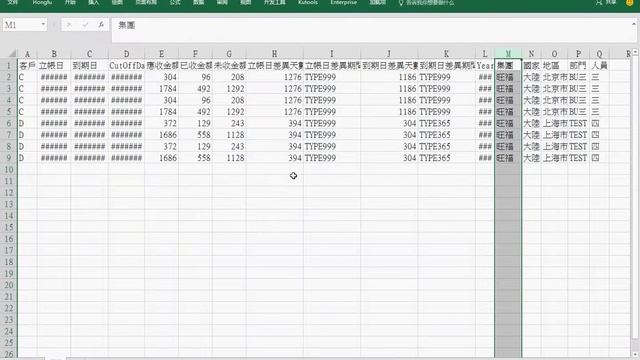Click cell 558 in row 7
Screen dimensions: 640x360
click(196, 135)
